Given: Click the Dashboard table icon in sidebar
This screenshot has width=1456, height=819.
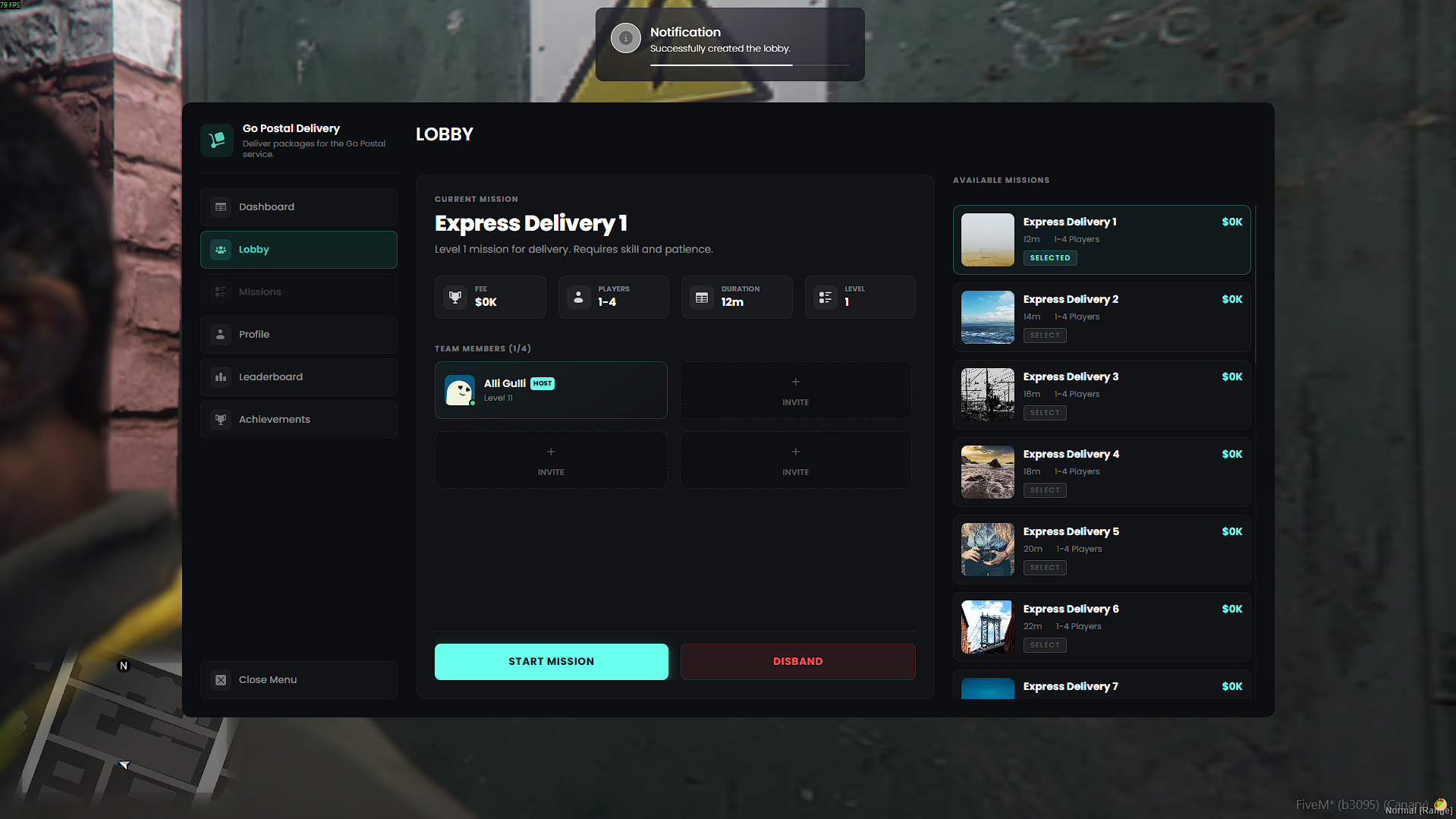Looking at the screenshot, I should 221,207.
